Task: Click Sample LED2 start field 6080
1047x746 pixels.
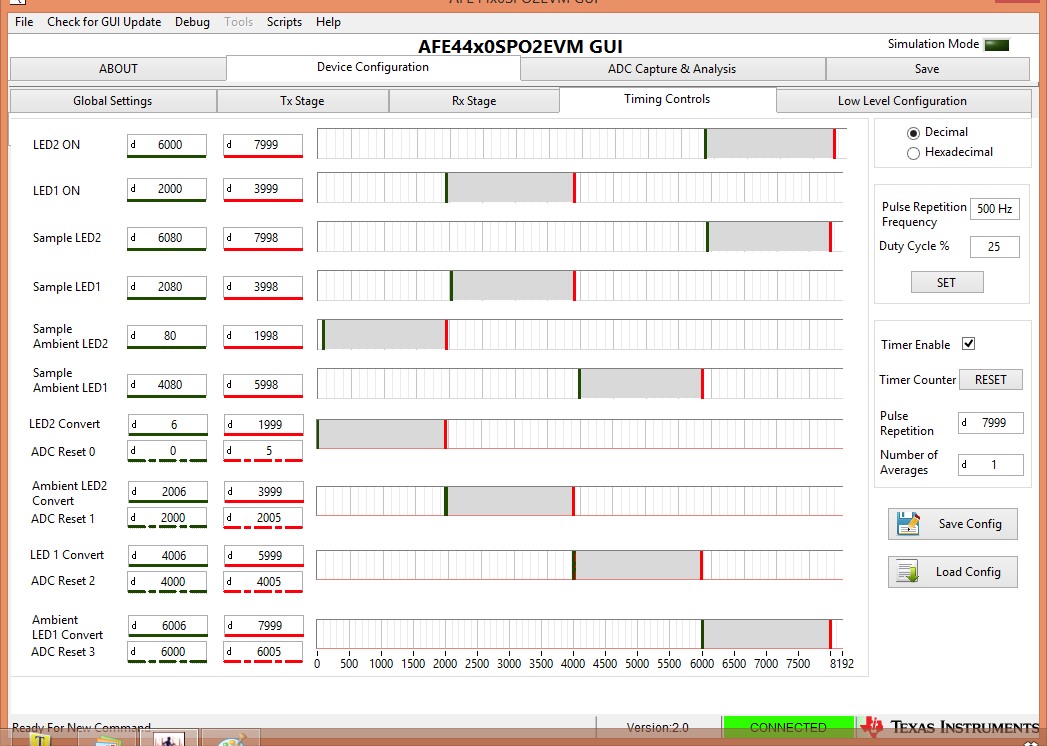Action: (x=167, y=238)
